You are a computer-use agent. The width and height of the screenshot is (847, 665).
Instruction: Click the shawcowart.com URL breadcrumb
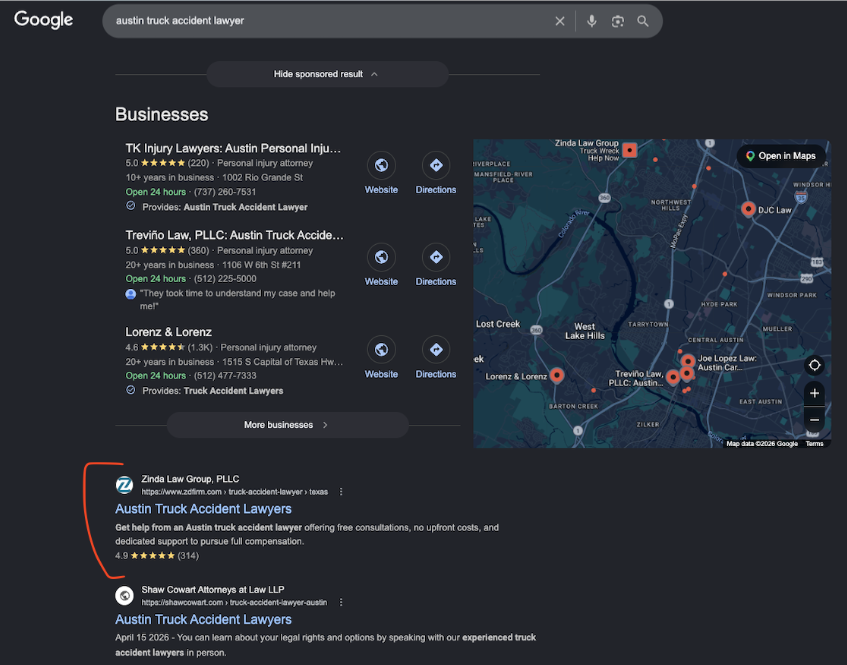coord(234,602)
